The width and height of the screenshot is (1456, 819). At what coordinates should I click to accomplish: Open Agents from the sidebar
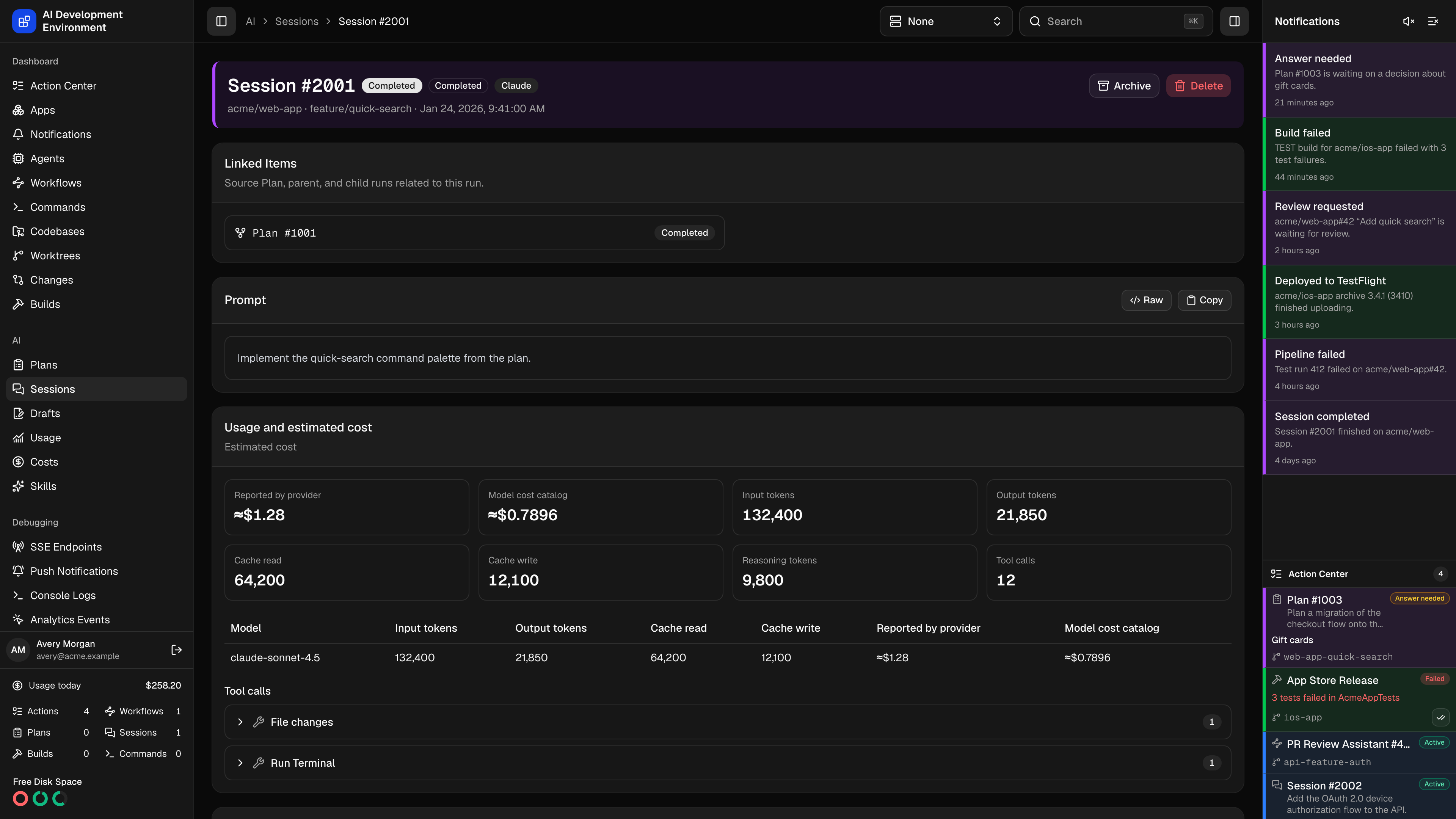tap(97, 159)
